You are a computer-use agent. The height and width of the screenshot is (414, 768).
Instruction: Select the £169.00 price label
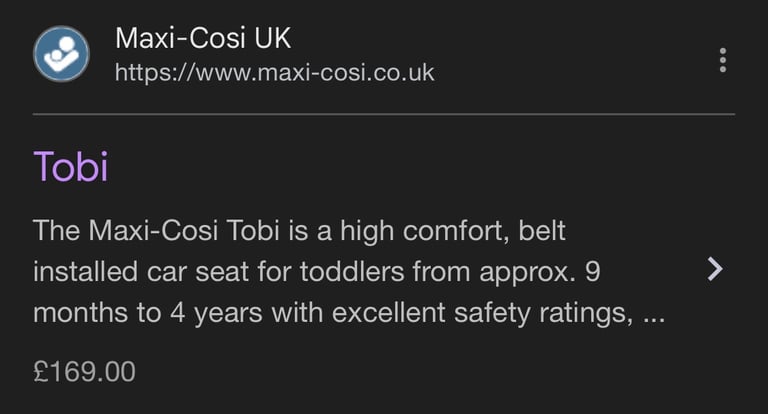pyautogui.click(x=84, y=371)
